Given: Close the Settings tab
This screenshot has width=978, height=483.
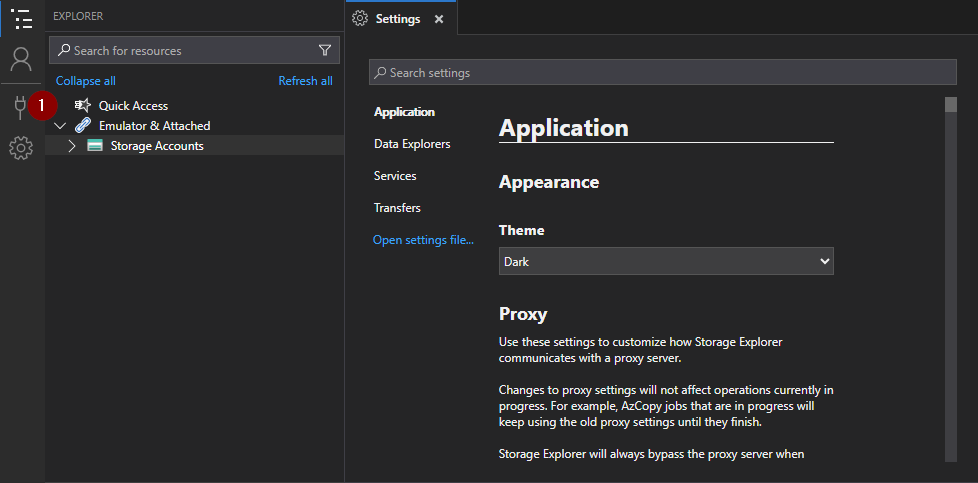Looking at the screenshot, I should pyautogui.click(x=439, y=19).
